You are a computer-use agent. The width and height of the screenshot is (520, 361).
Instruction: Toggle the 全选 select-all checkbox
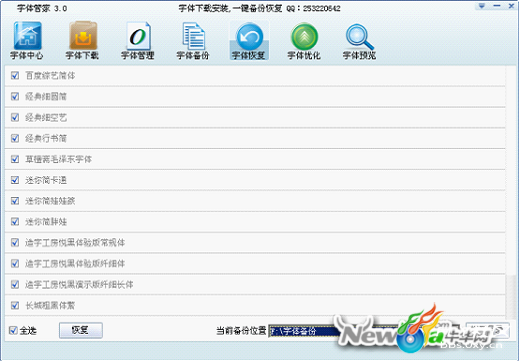click(13, 330)
